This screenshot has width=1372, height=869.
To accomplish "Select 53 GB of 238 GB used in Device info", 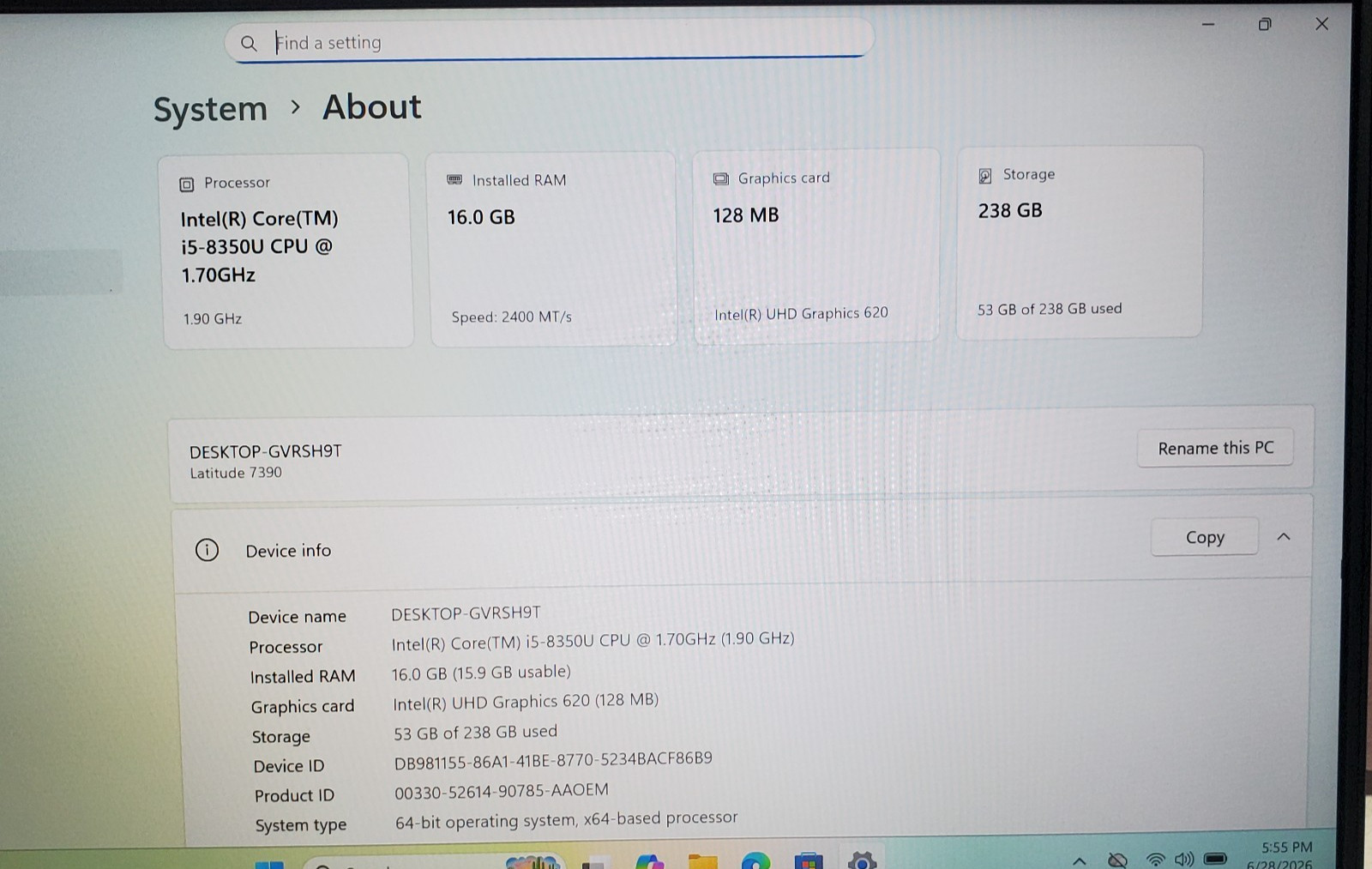I will (x=475, y=732).
